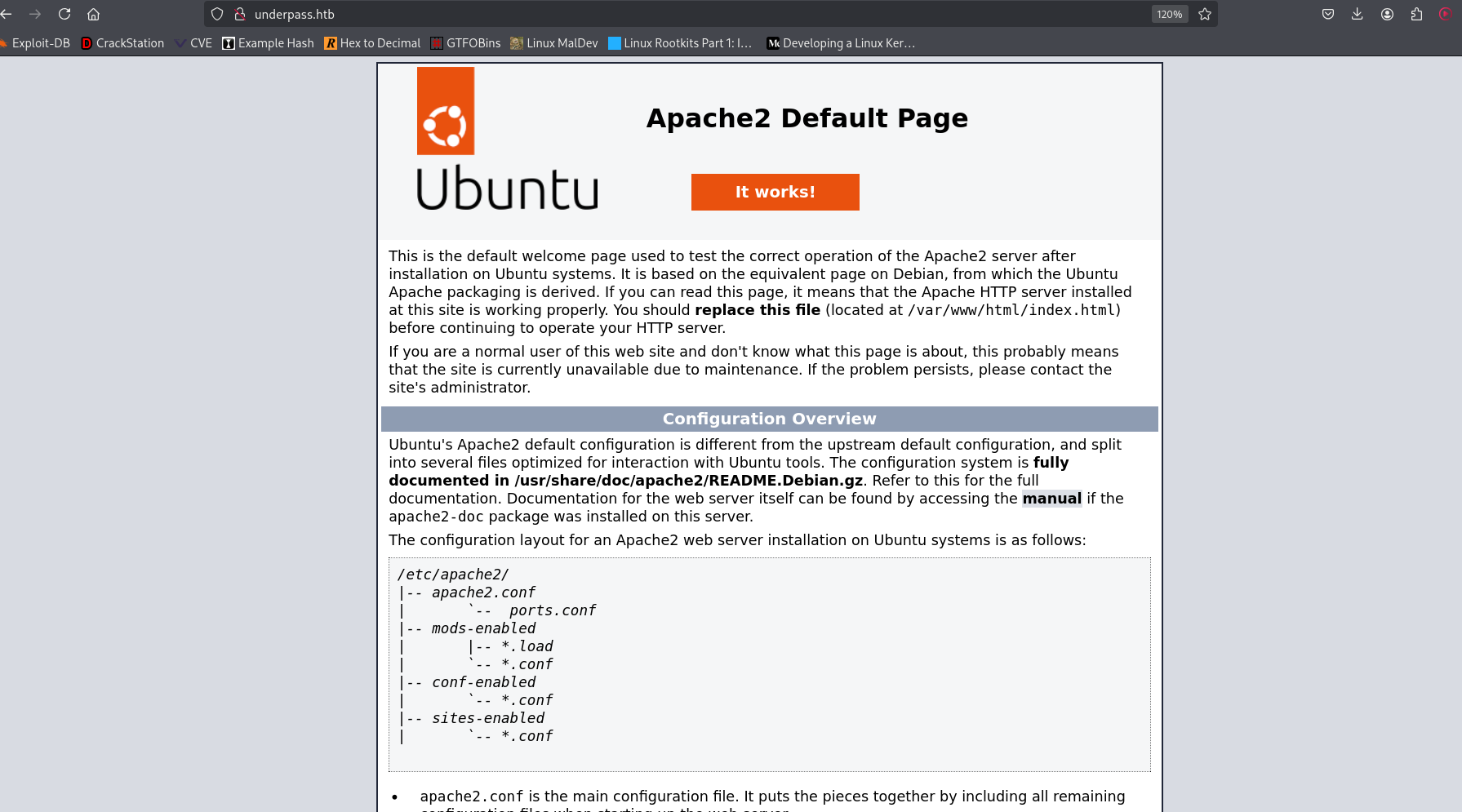Open the GTFOBins bookmark
This screenshot has height=812, width=1462.
(x=465, y=43)
